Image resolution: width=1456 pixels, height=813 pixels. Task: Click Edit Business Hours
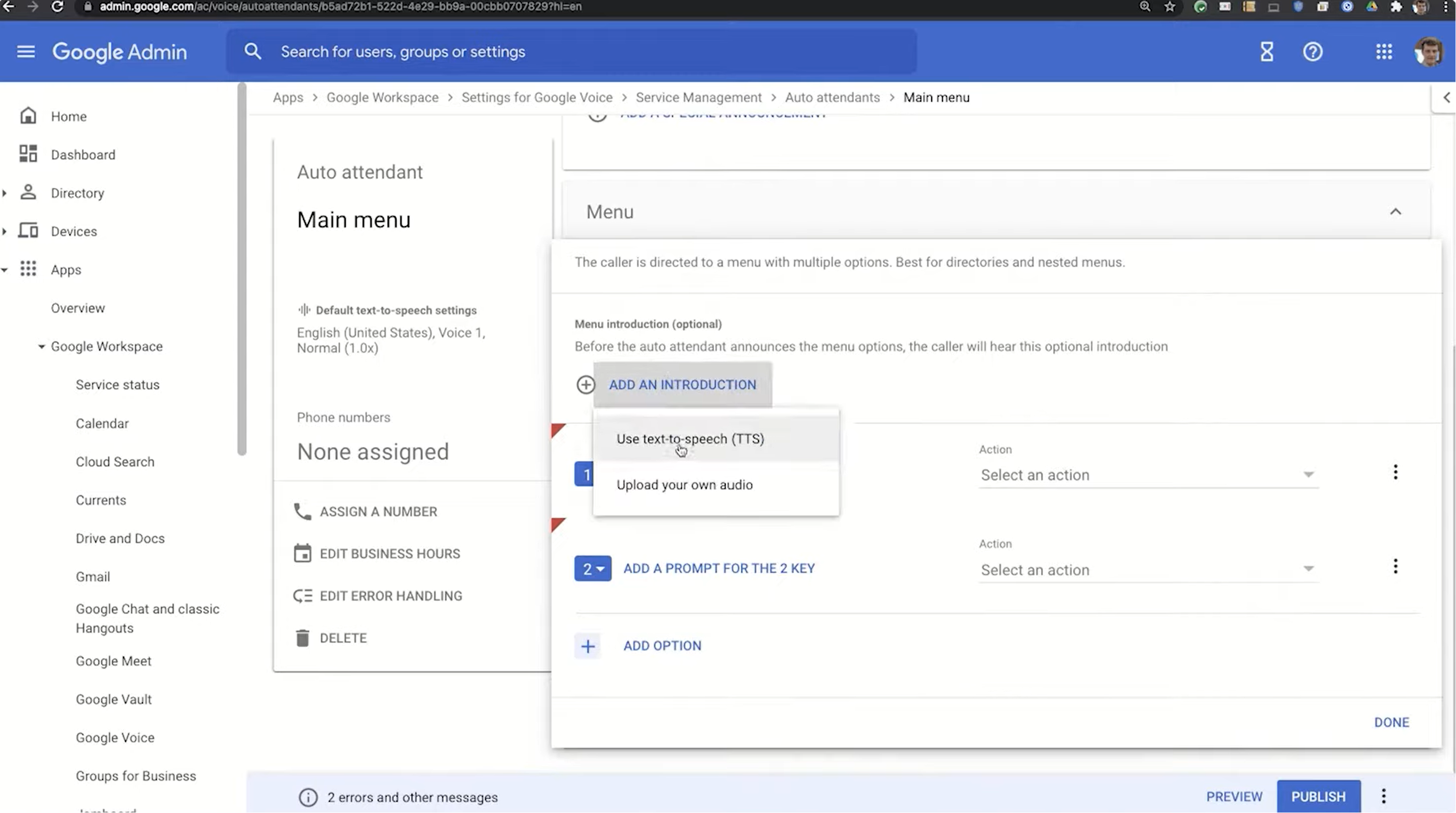point(390,554)
